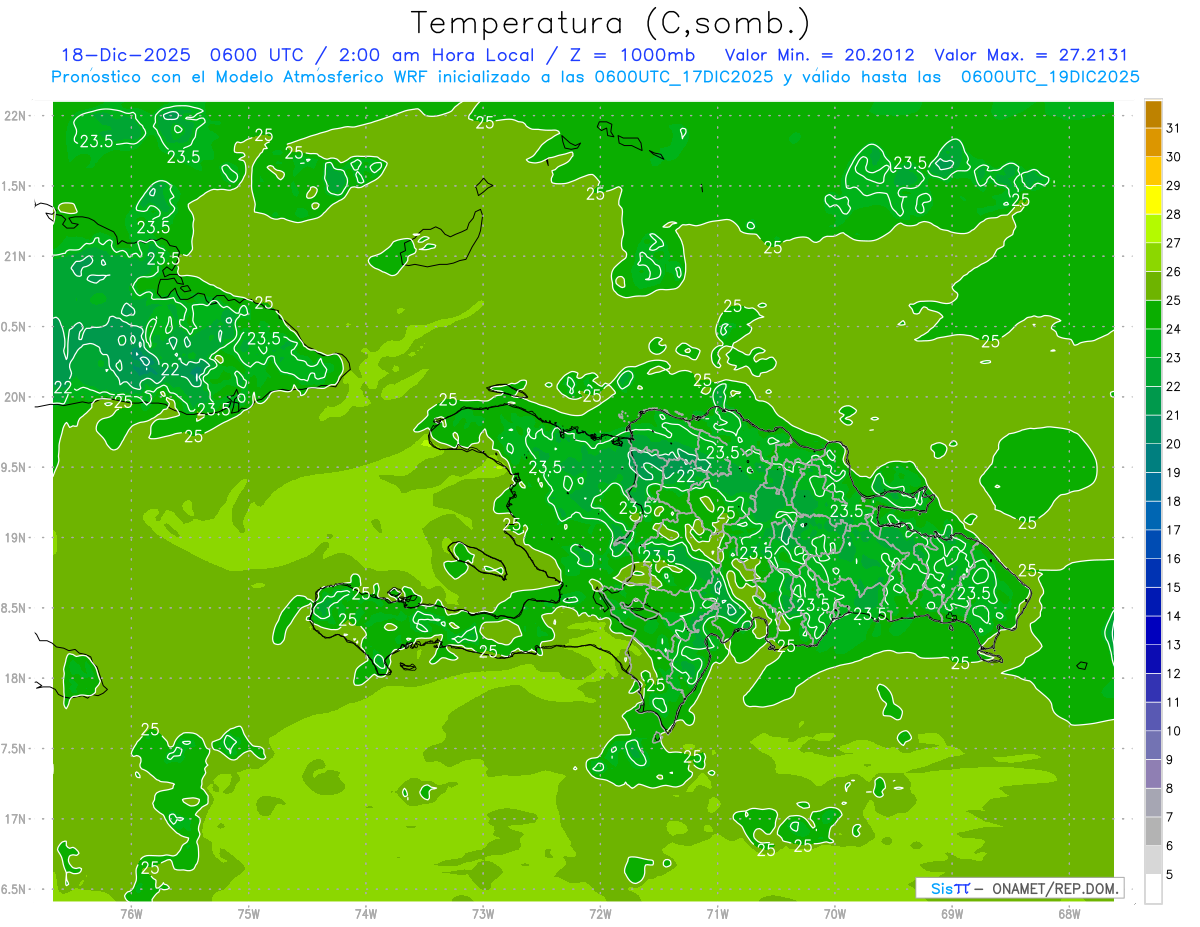Click the '71W' longitude axis label

click(x=717, y=913)
